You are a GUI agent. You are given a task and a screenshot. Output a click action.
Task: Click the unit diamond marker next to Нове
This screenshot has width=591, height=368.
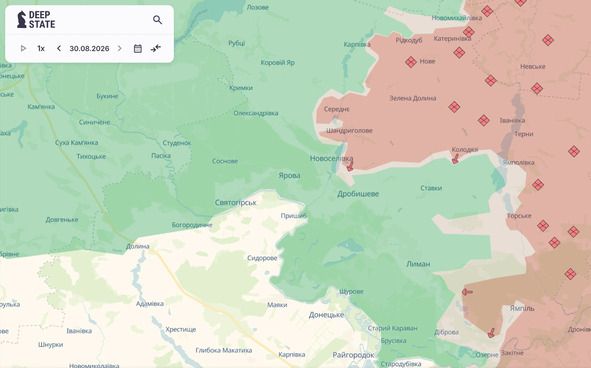coord(411,62)
